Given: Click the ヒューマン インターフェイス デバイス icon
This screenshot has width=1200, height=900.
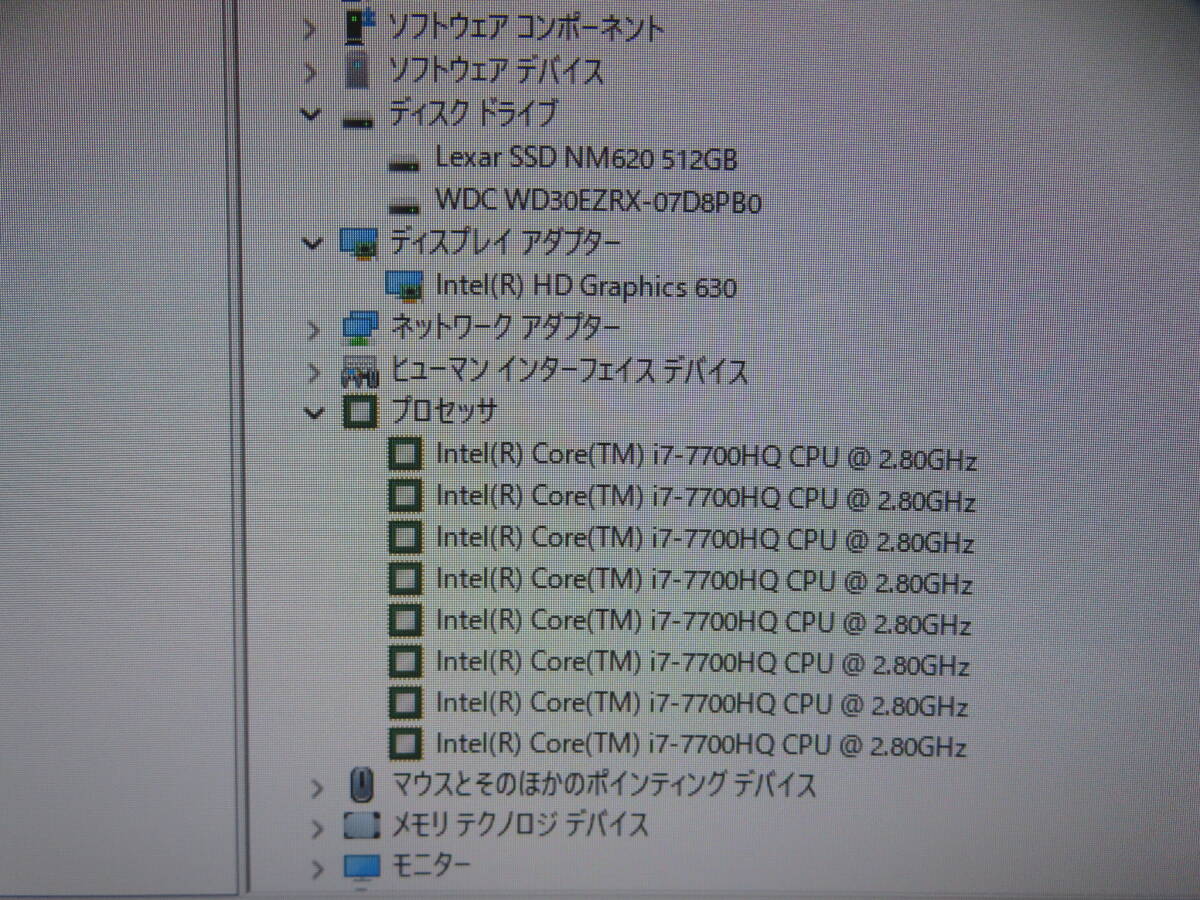Looking at the screenshot, I should (x=361, y=372).
